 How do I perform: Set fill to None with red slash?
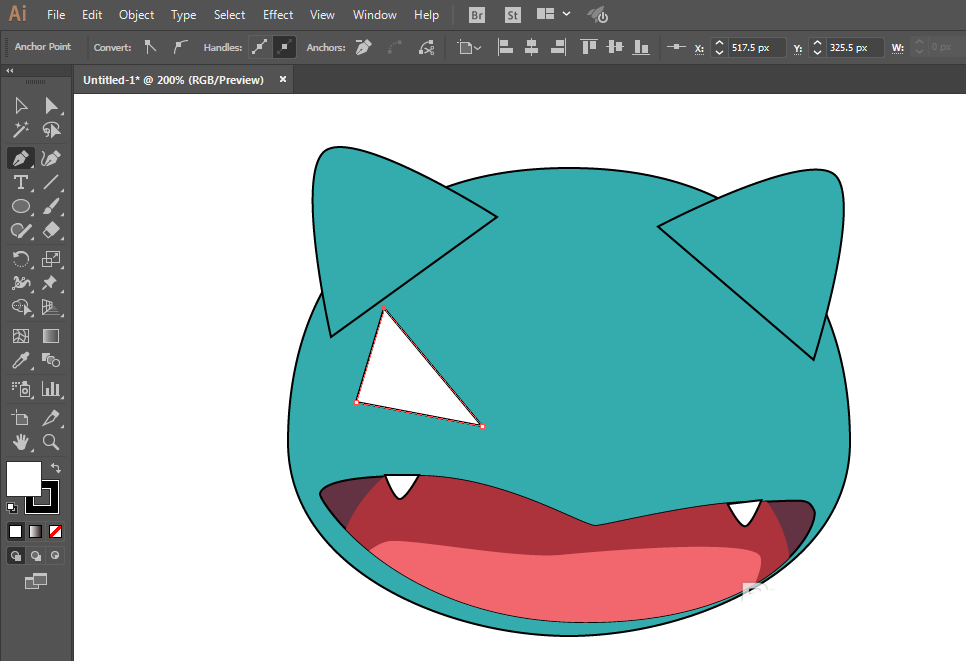coord(55,531)
